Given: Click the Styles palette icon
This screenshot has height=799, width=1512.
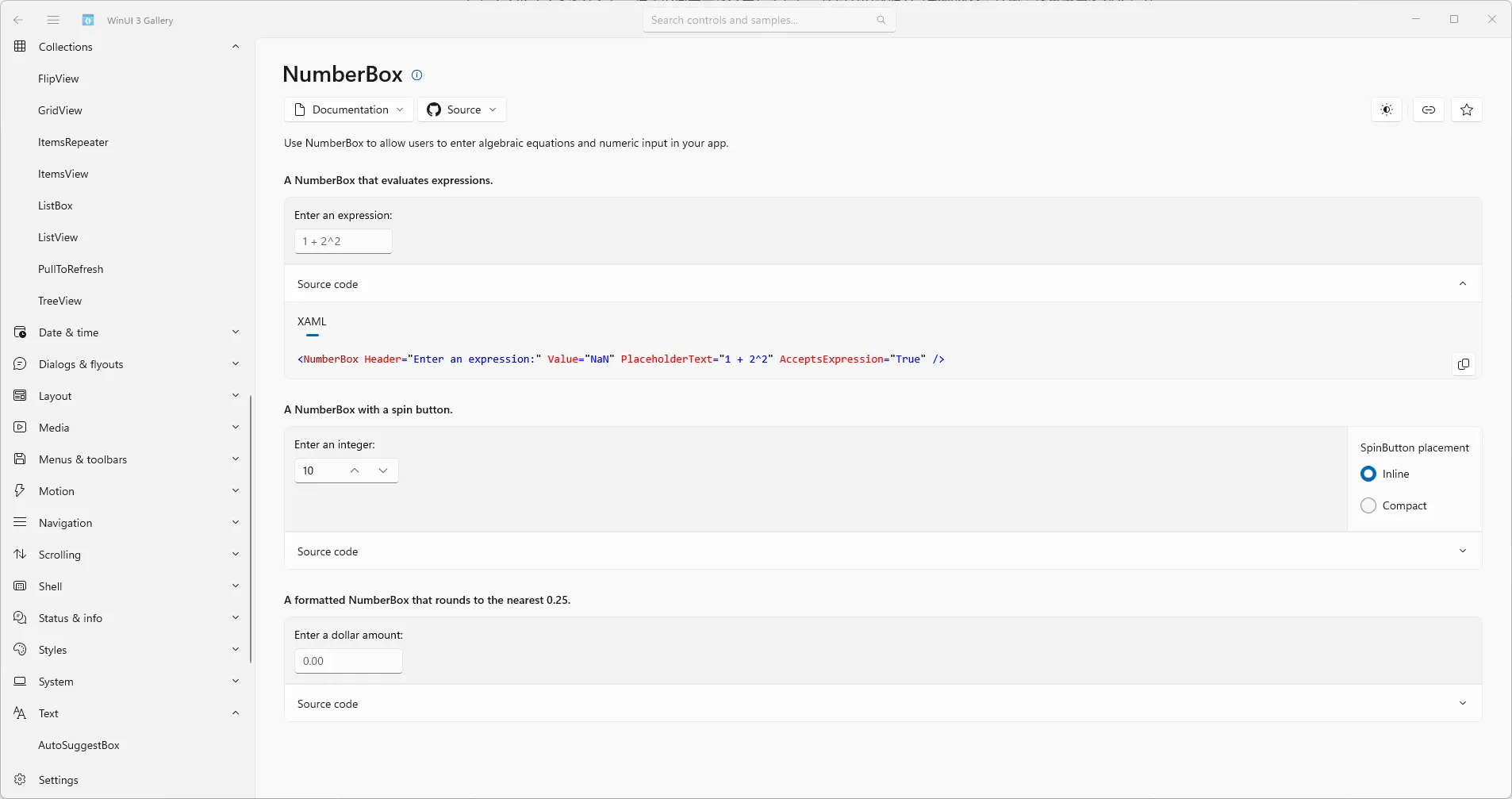Looking at the screenshot, I should (20, 650).
